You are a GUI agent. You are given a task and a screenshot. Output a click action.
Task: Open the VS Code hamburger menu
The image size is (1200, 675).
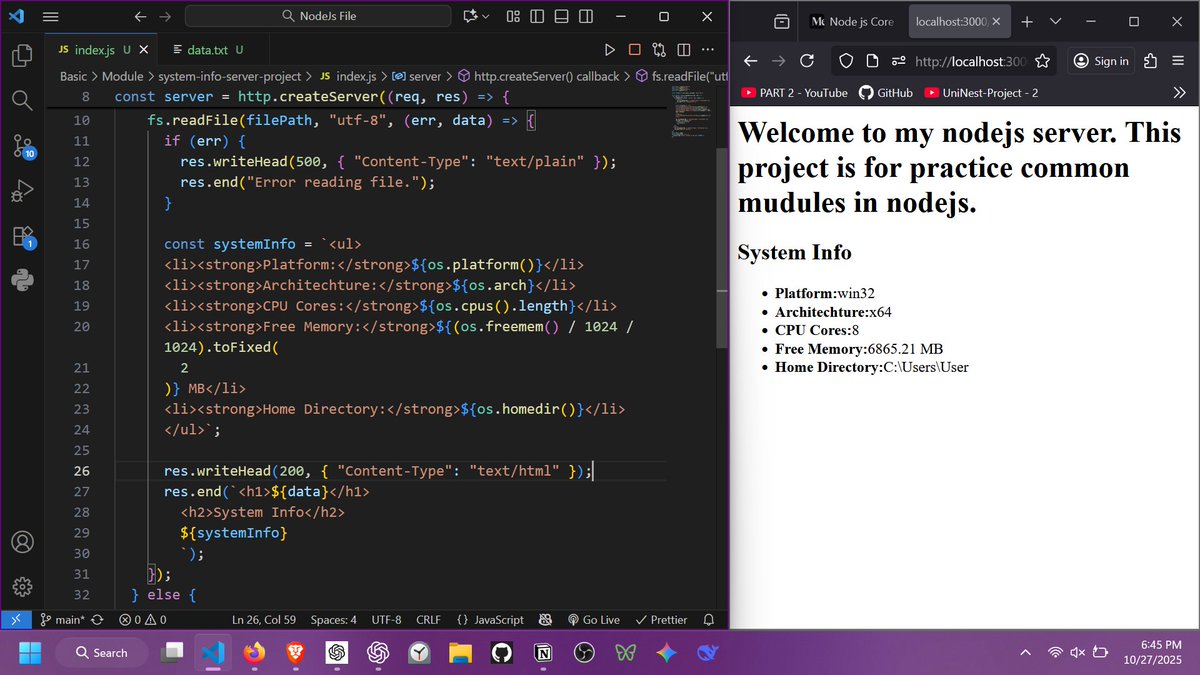coord(50,16)
